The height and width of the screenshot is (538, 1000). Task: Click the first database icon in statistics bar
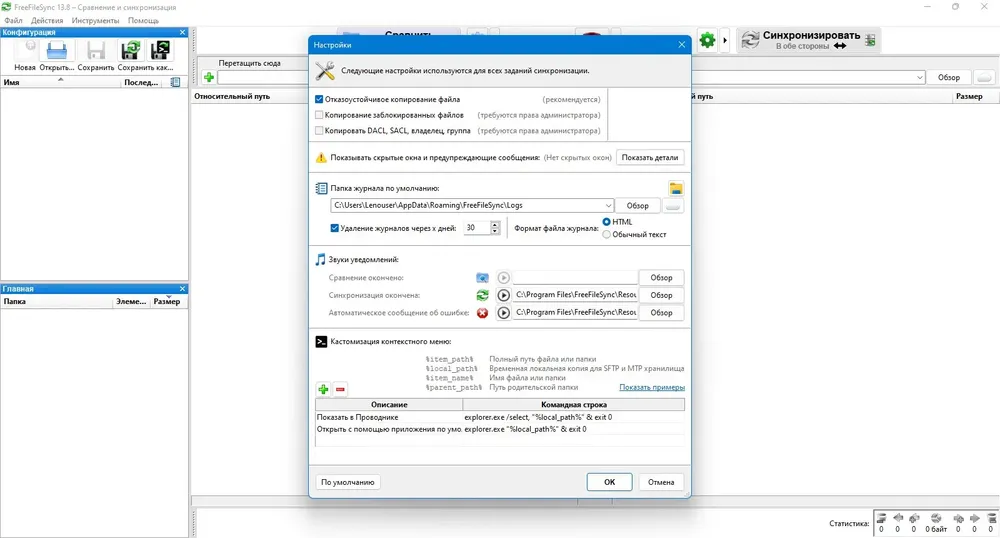[881, 518]
